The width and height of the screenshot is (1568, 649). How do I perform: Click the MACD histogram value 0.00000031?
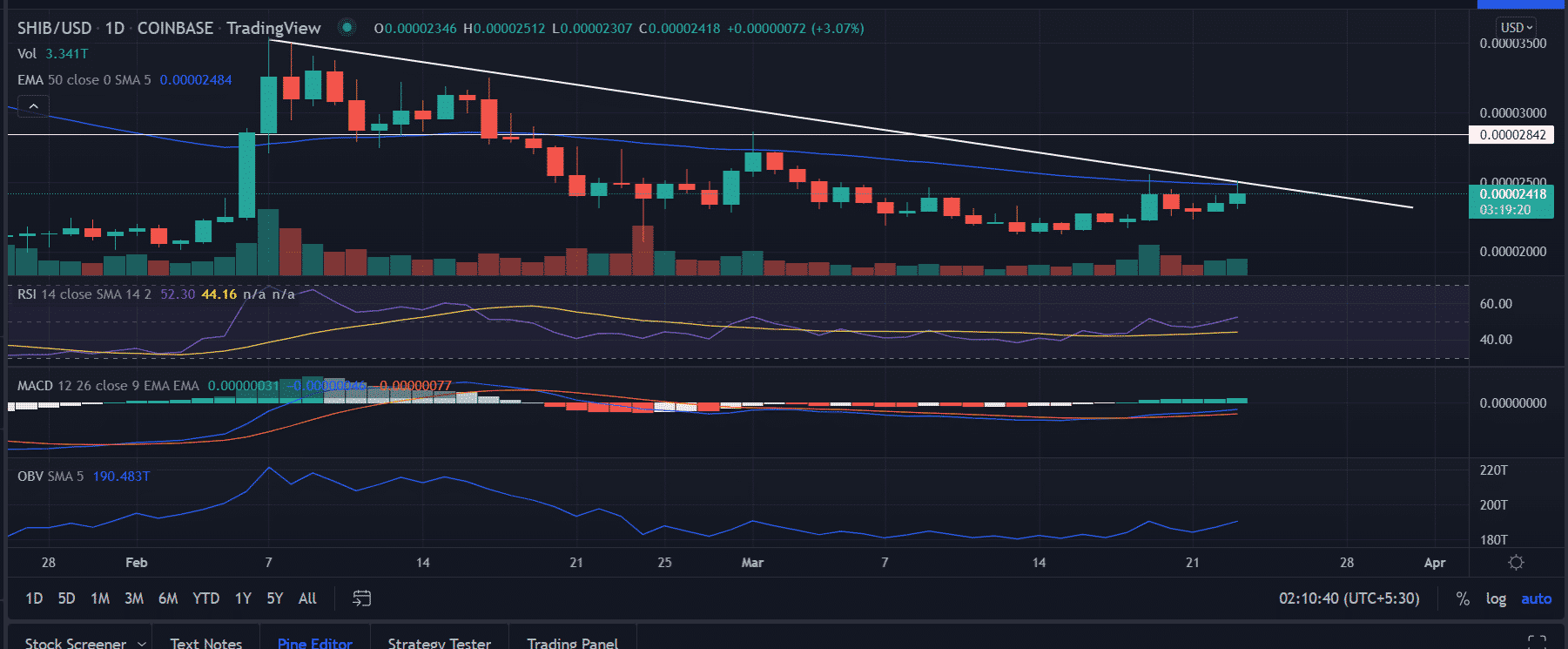coord(243,385)
